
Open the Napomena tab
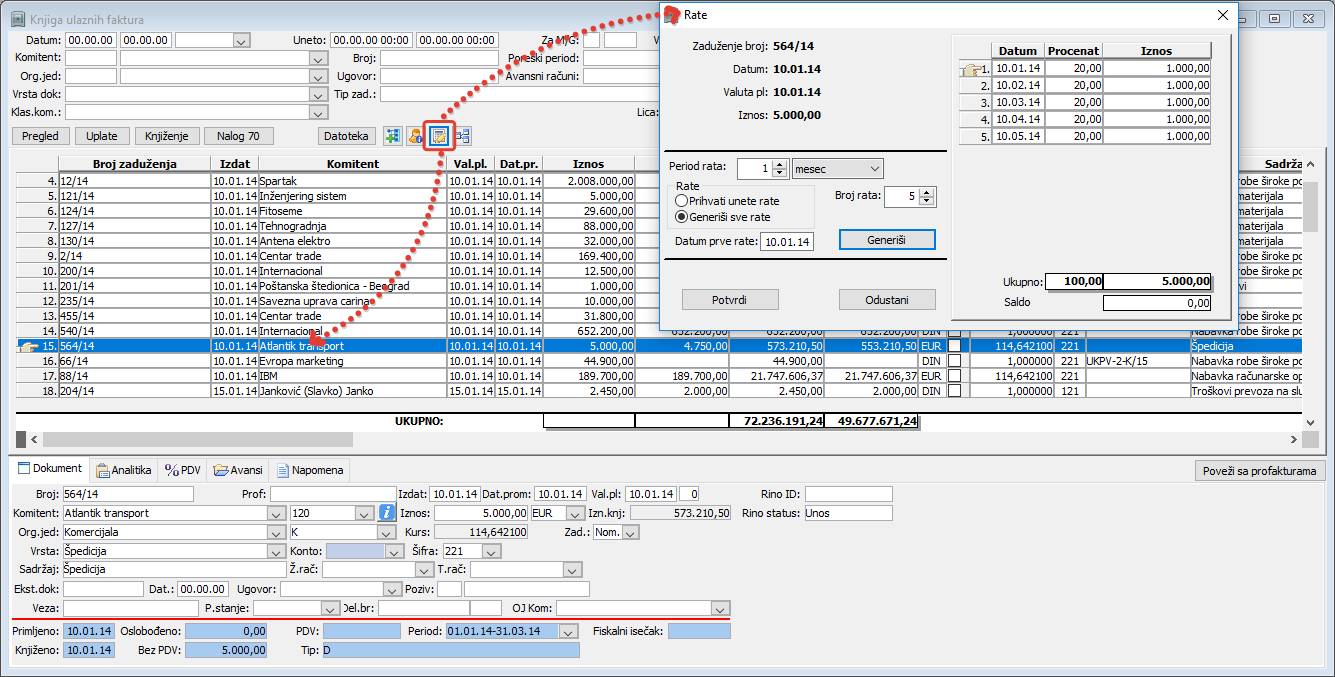(x=310, y=470)
